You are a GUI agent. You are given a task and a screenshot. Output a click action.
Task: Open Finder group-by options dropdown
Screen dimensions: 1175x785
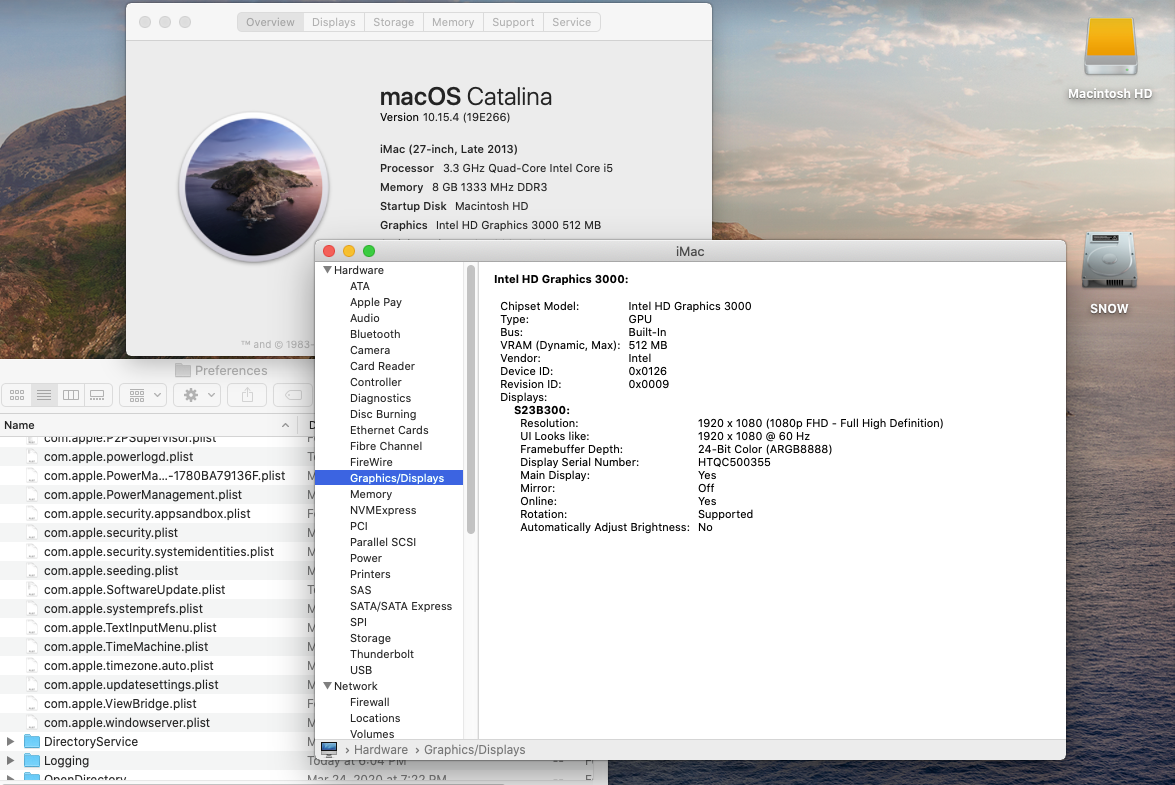tap(145, 395)
